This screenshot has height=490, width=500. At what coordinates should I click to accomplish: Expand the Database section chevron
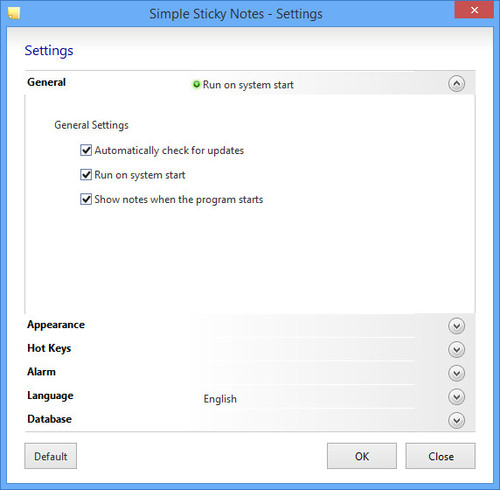(456, 420)
